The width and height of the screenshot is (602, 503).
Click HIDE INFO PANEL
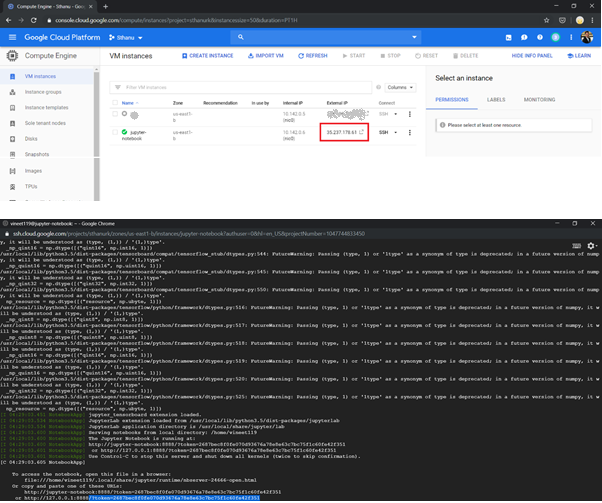pyautogui.click(x=532, y=56)
